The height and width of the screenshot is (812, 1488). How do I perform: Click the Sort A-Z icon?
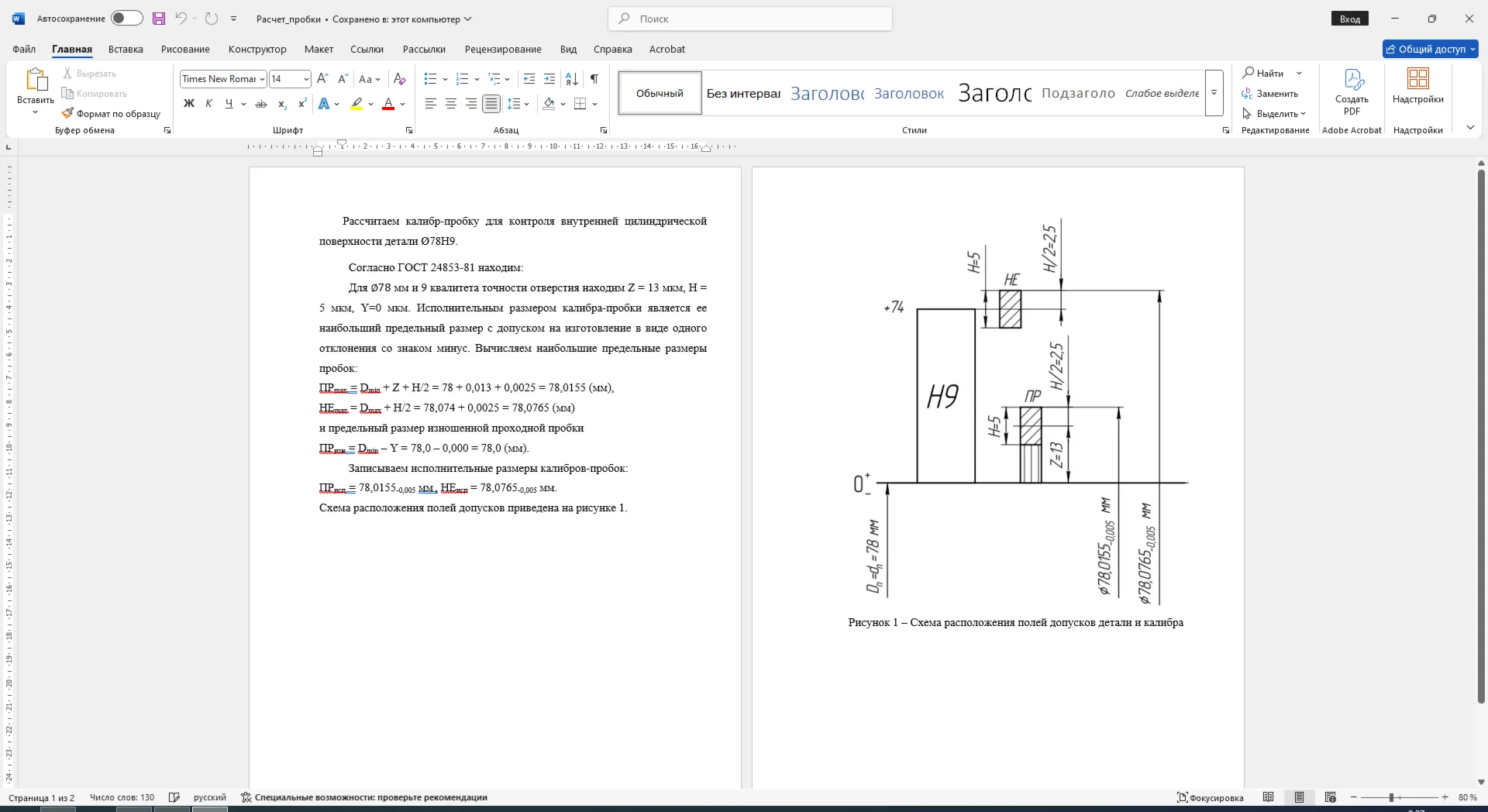(572, 79)
